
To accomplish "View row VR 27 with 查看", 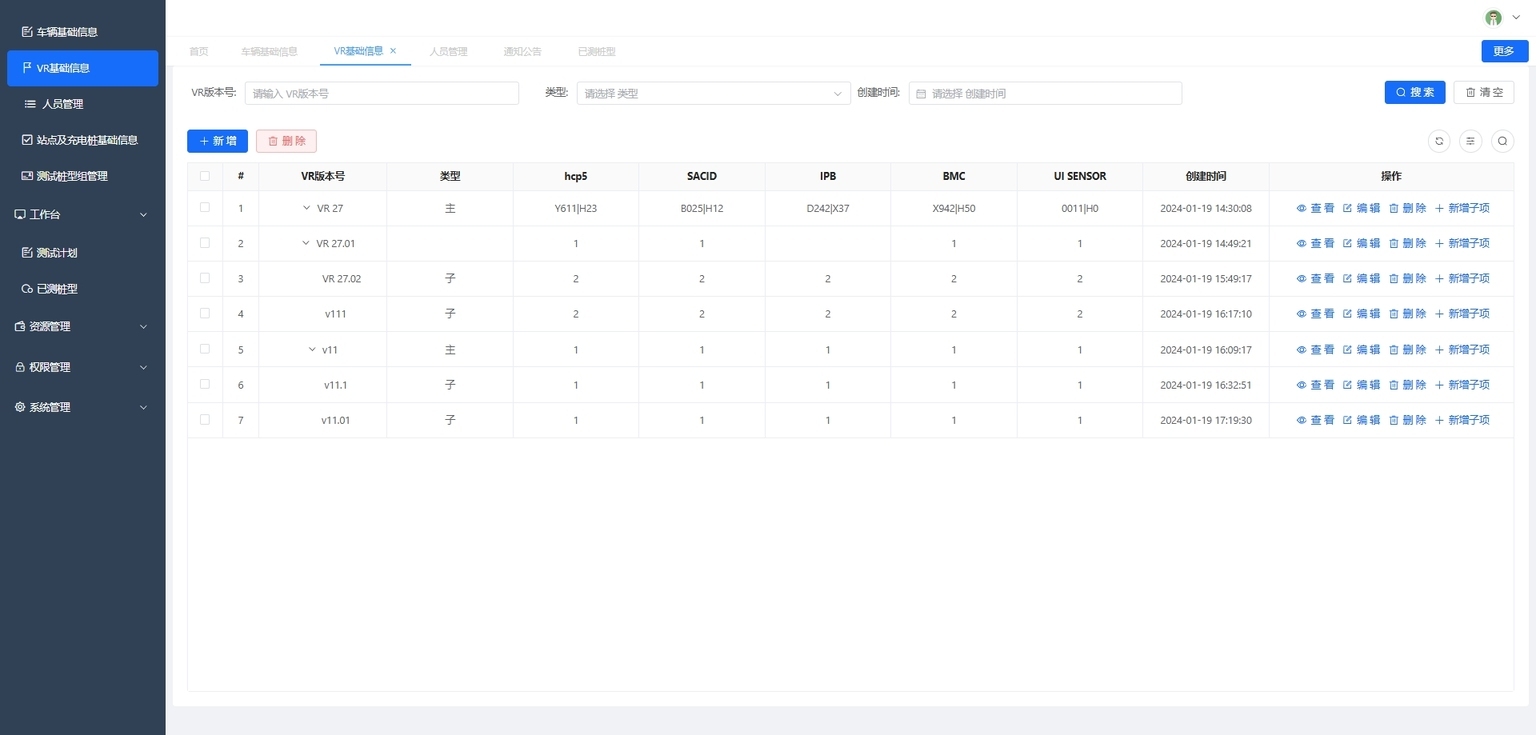I will click(1316, 208).
